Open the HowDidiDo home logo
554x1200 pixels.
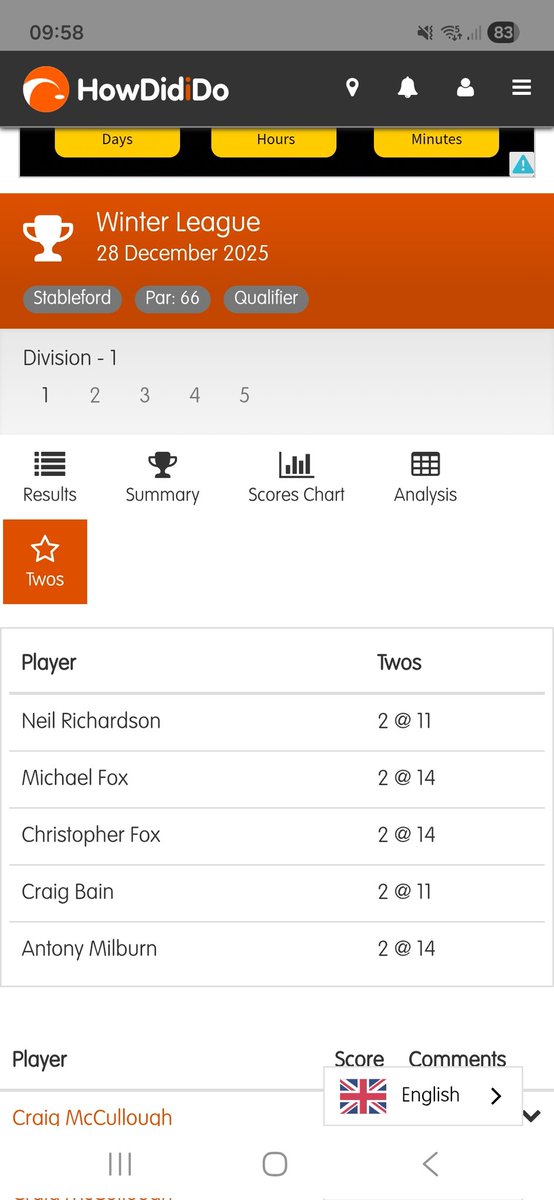pos(126,89)
